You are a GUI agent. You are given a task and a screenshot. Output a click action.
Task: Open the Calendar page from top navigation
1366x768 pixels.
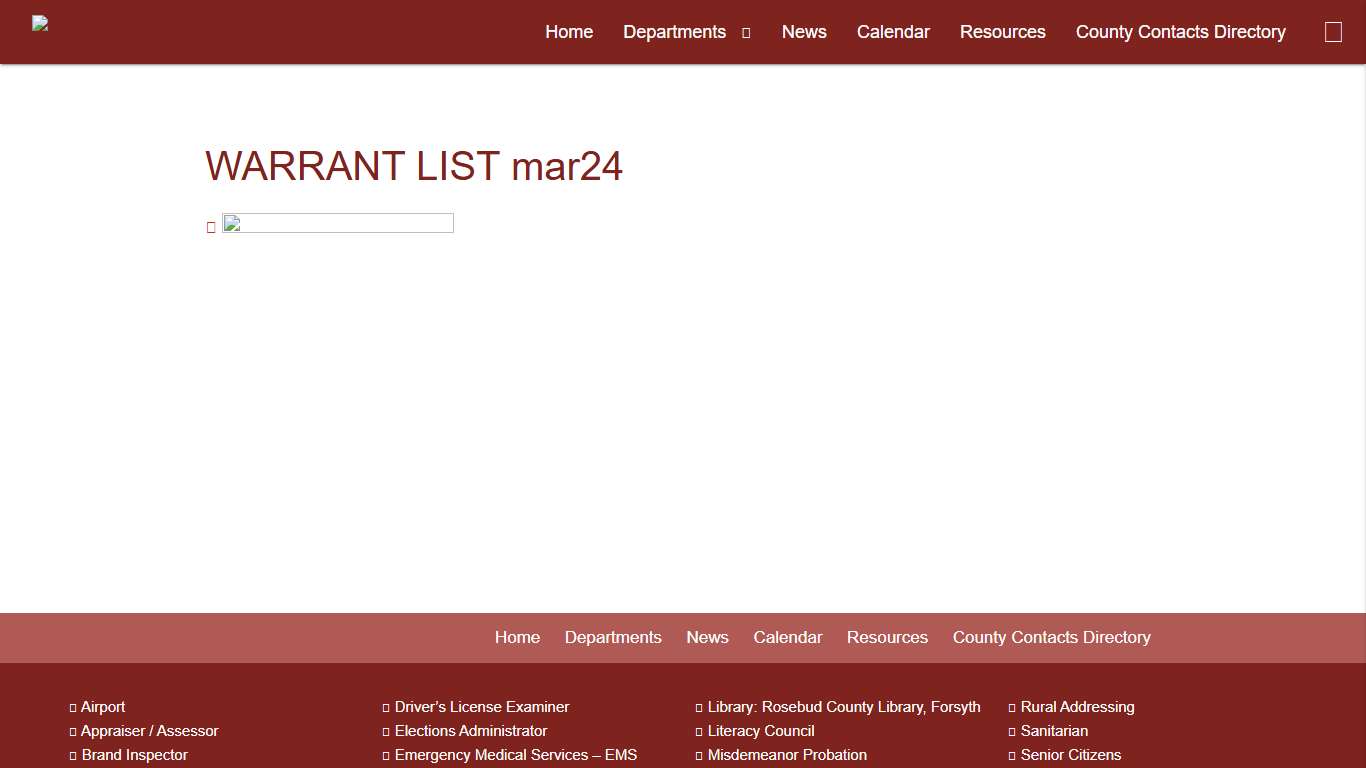pyautogui.click(x=893, y=31)
